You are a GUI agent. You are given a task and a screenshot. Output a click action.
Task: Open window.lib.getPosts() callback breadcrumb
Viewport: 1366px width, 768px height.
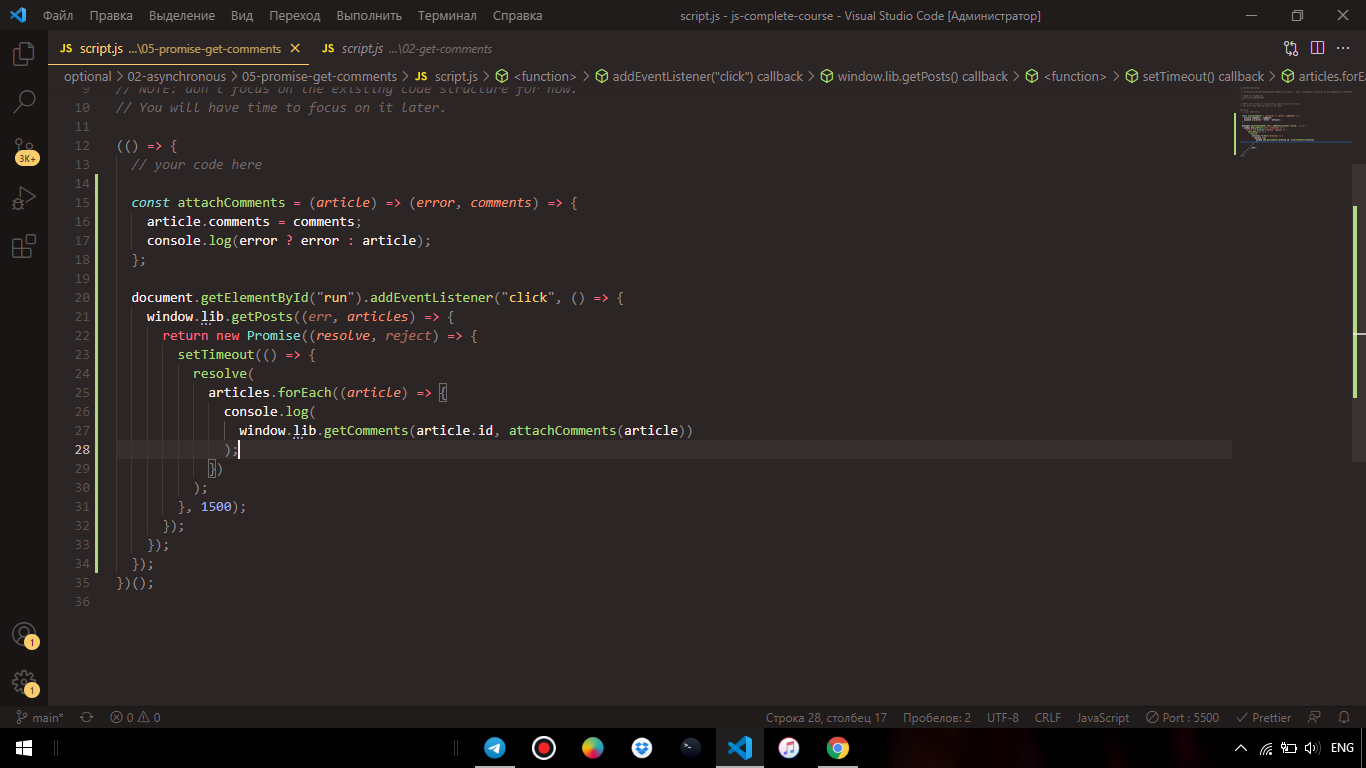click(914, 76)
